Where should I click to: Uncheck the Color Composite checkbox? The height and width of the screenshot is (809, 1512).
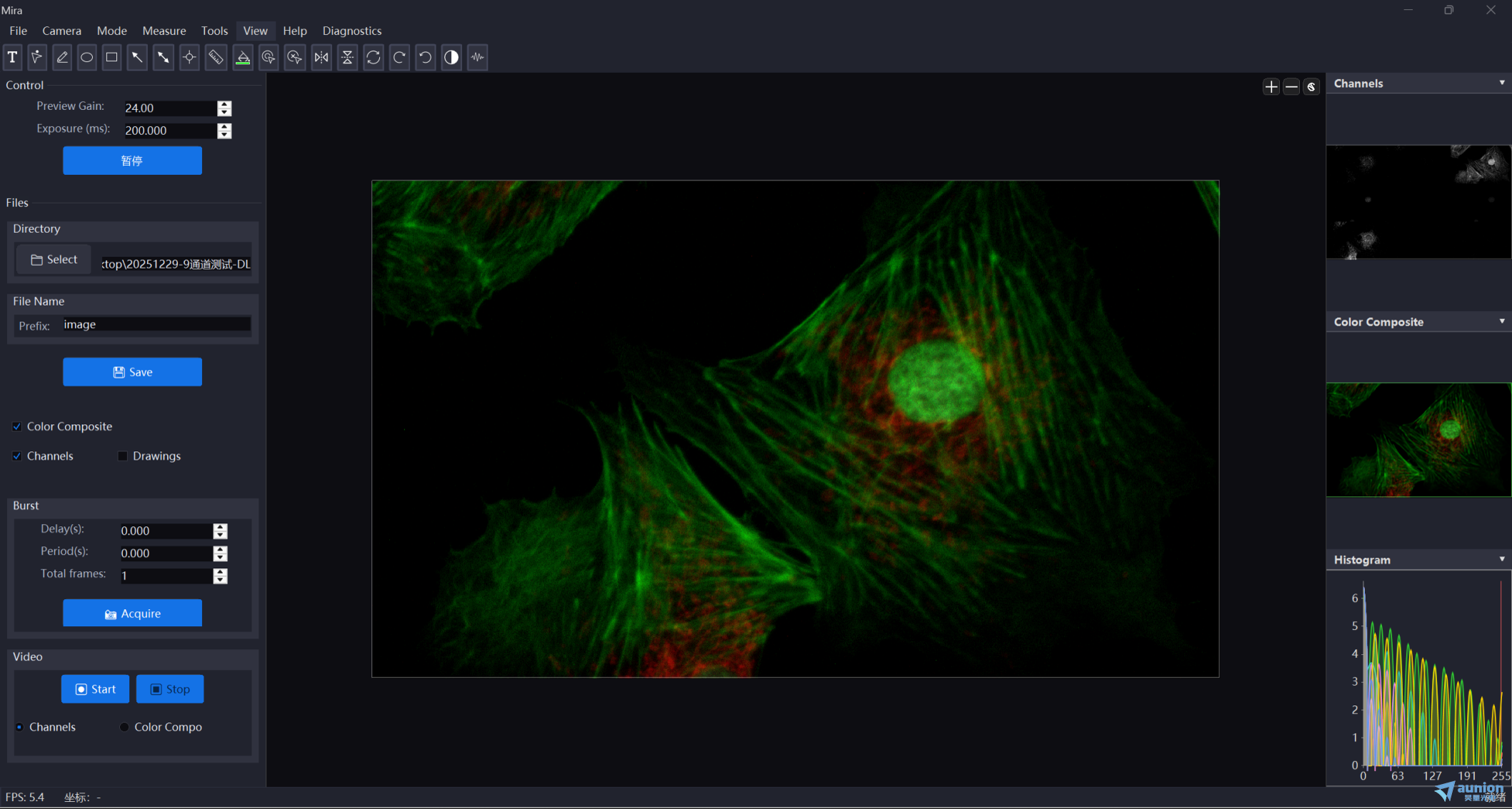click(17, 426)
